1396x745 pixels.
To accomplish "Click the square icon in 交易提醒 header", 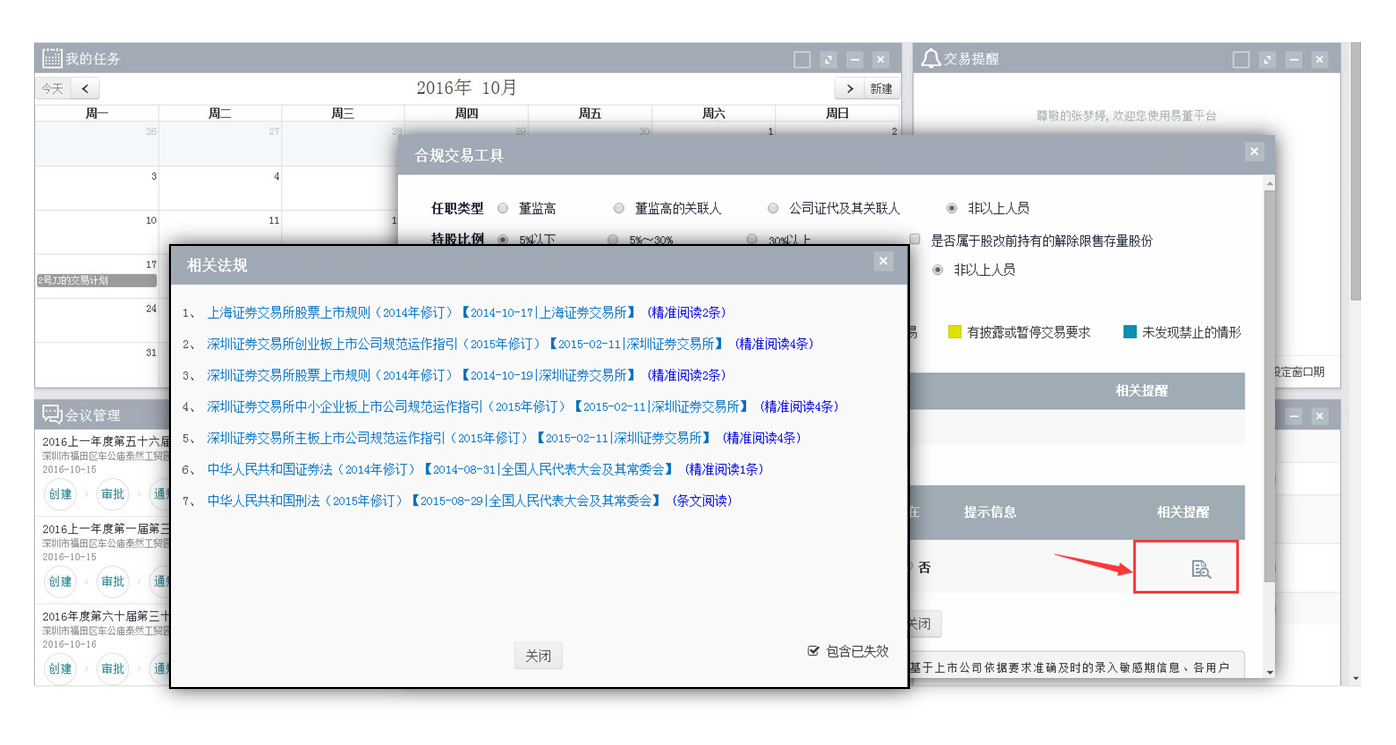I will [1241, 60].
